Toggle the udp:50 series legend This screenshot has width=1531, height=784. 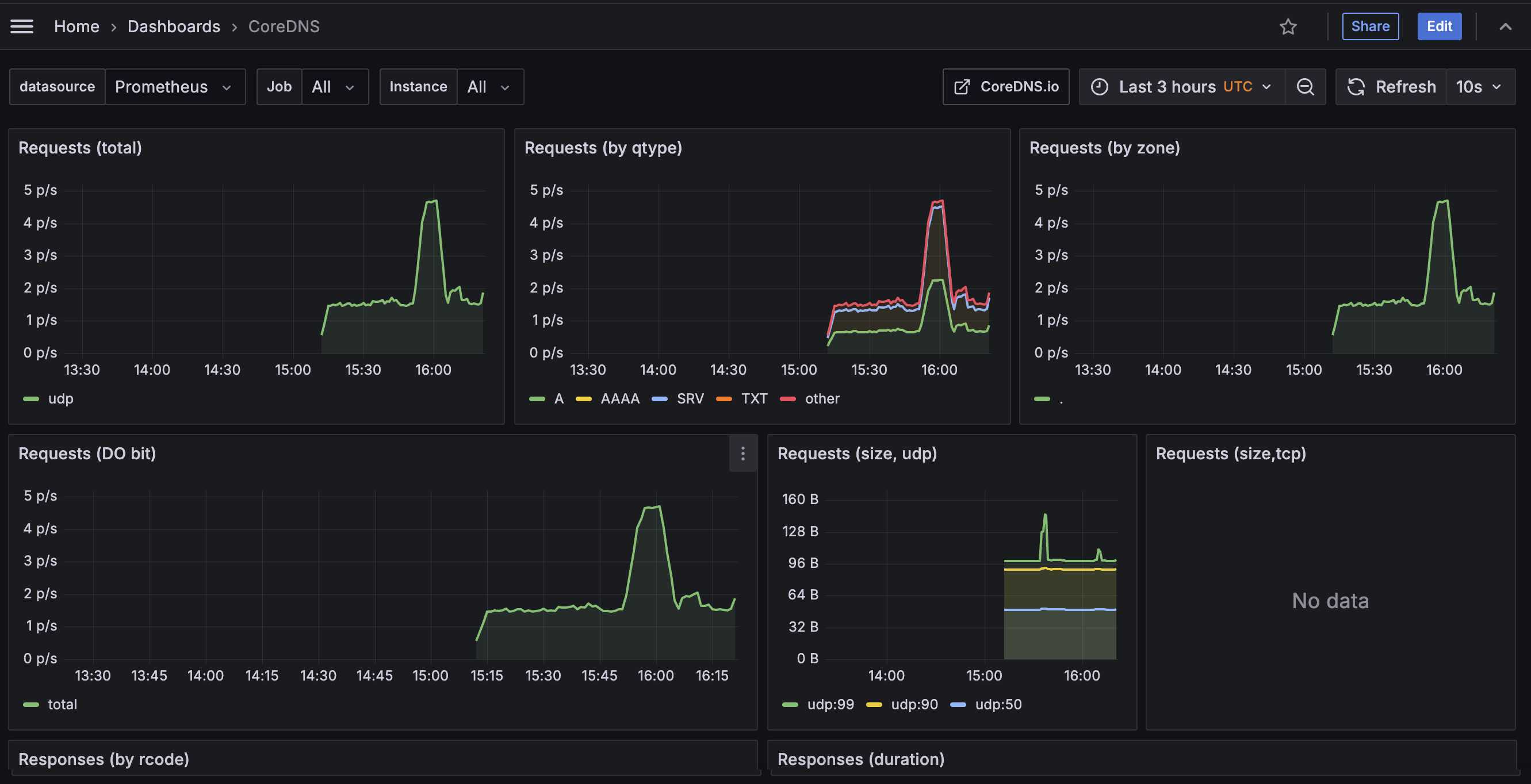(998, 705)
